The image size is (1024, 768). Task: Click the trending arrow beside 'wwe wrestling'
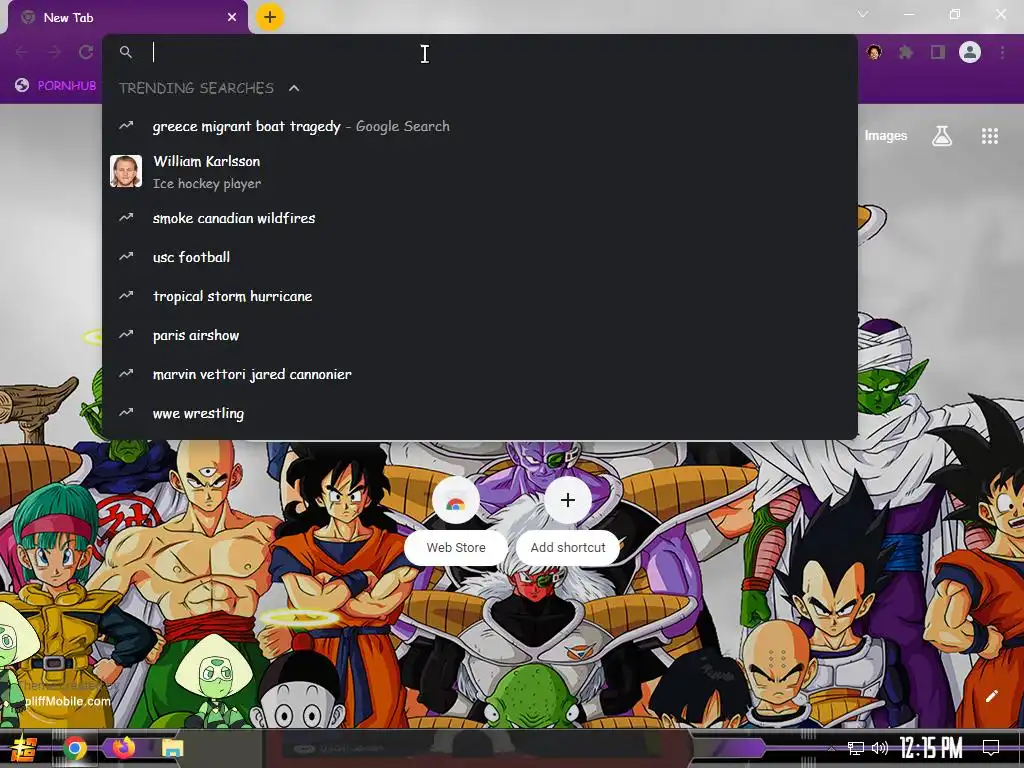click(x=126, y=412)
